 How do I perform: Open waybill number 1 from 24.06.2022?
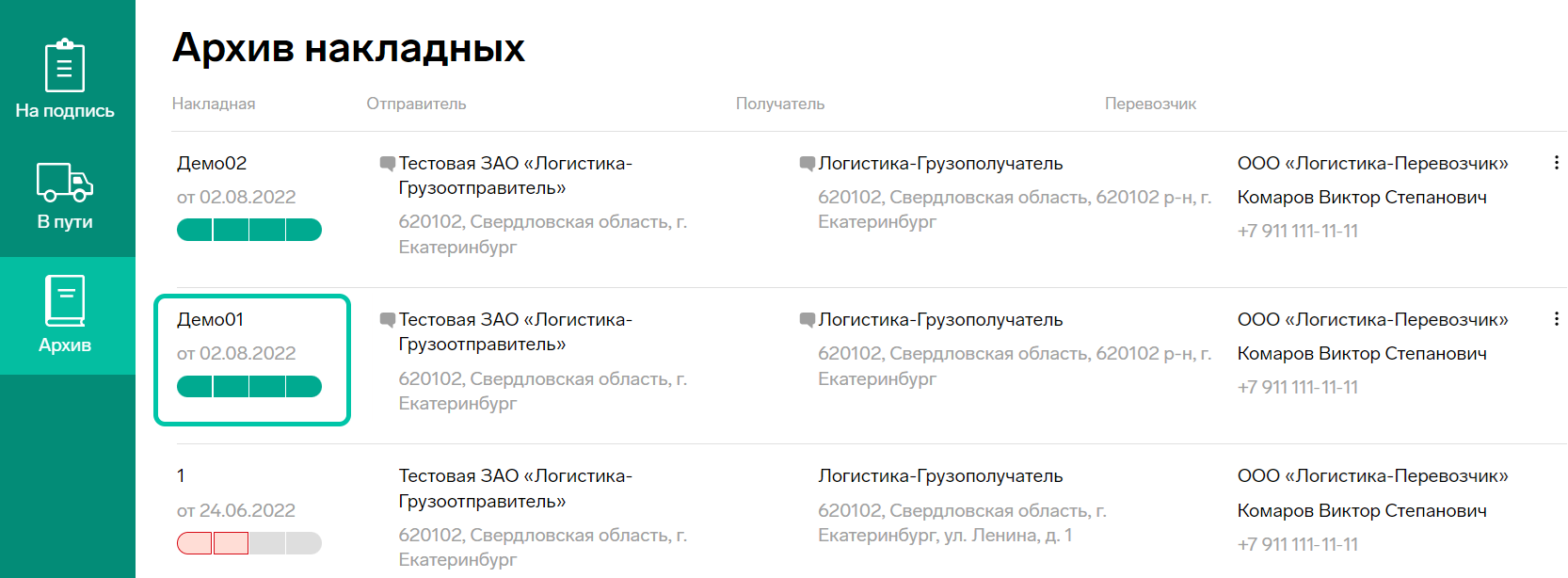181,476
